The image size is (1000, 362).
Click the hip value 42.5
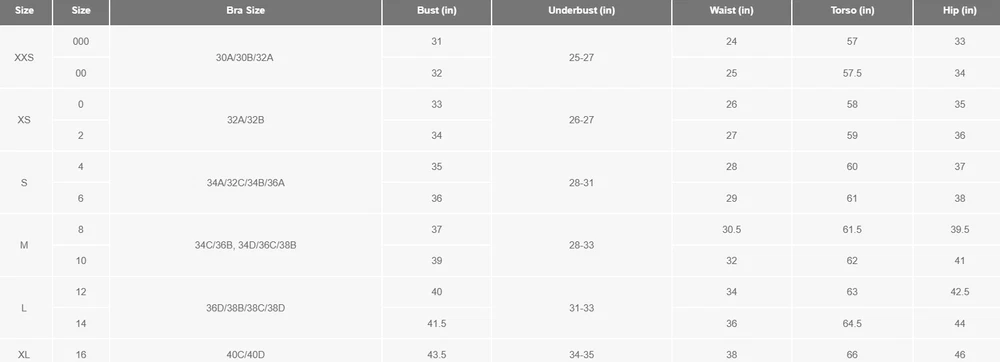pyautogui.click(x=959, y=292)
